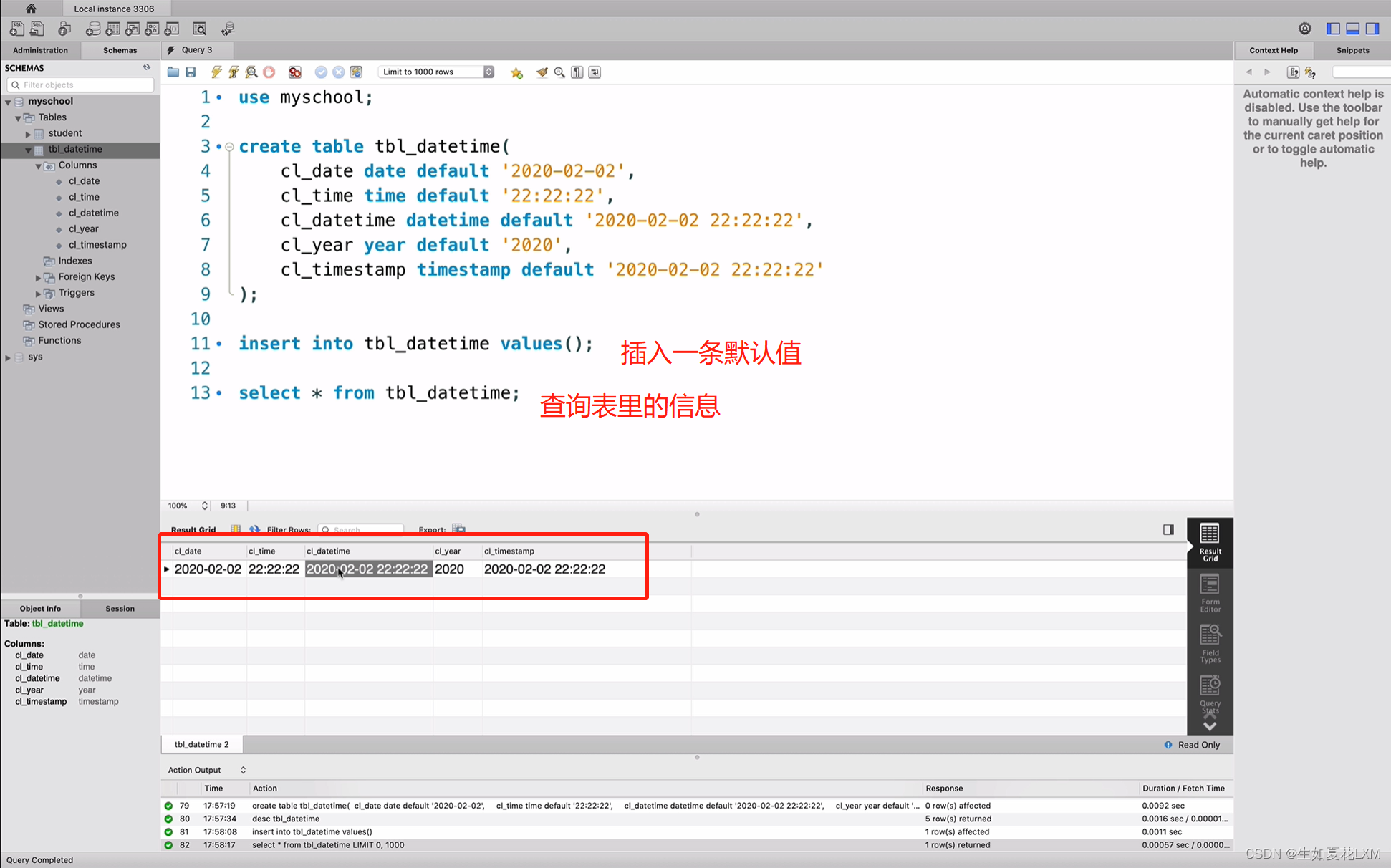1391x868 pixels.
Task: Execute the whole script lightning icon
Action: click(x=216, y=72)
